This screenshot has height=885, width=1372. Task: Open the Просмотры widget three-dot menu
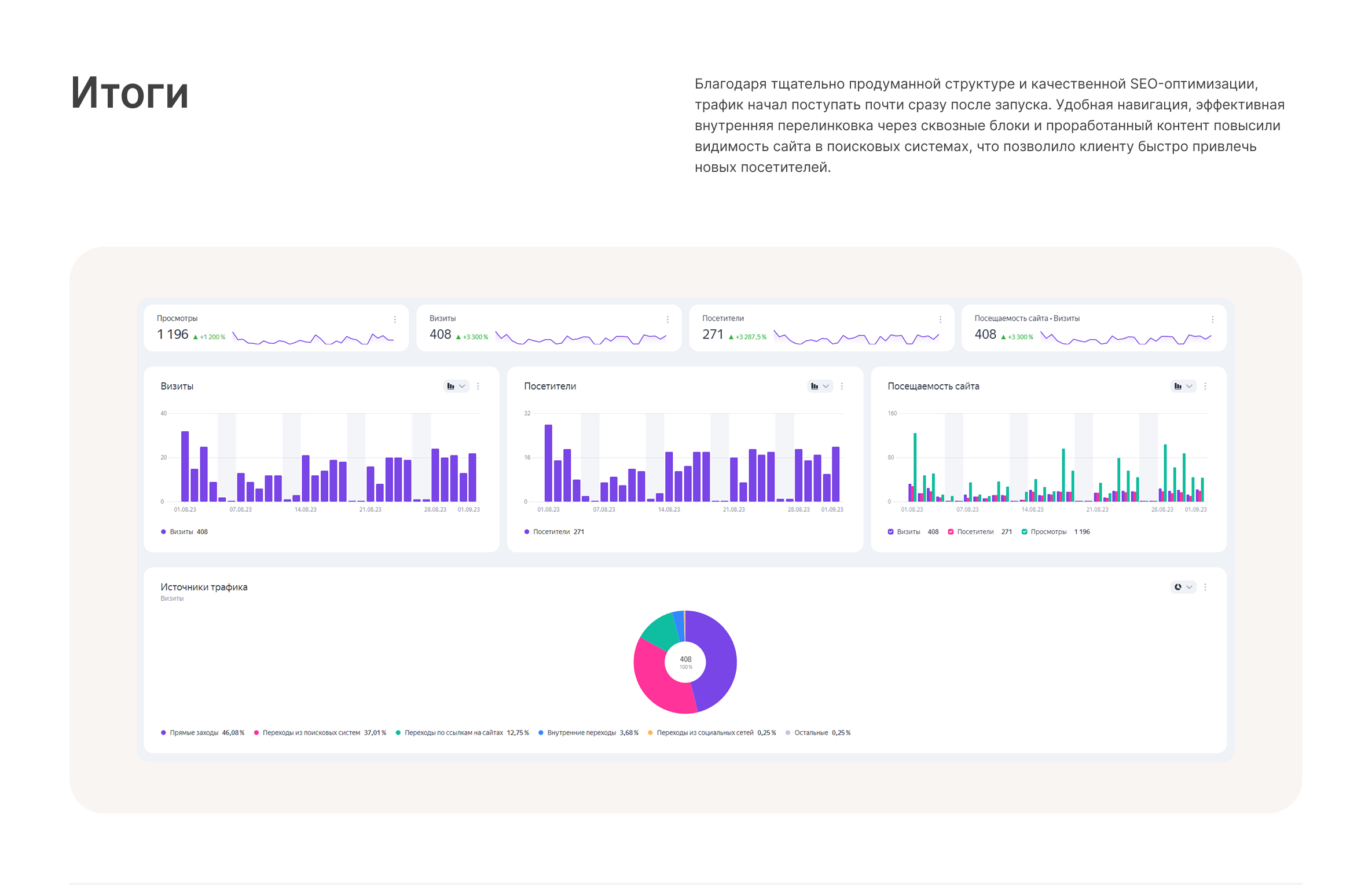click(x=395, y=320)
